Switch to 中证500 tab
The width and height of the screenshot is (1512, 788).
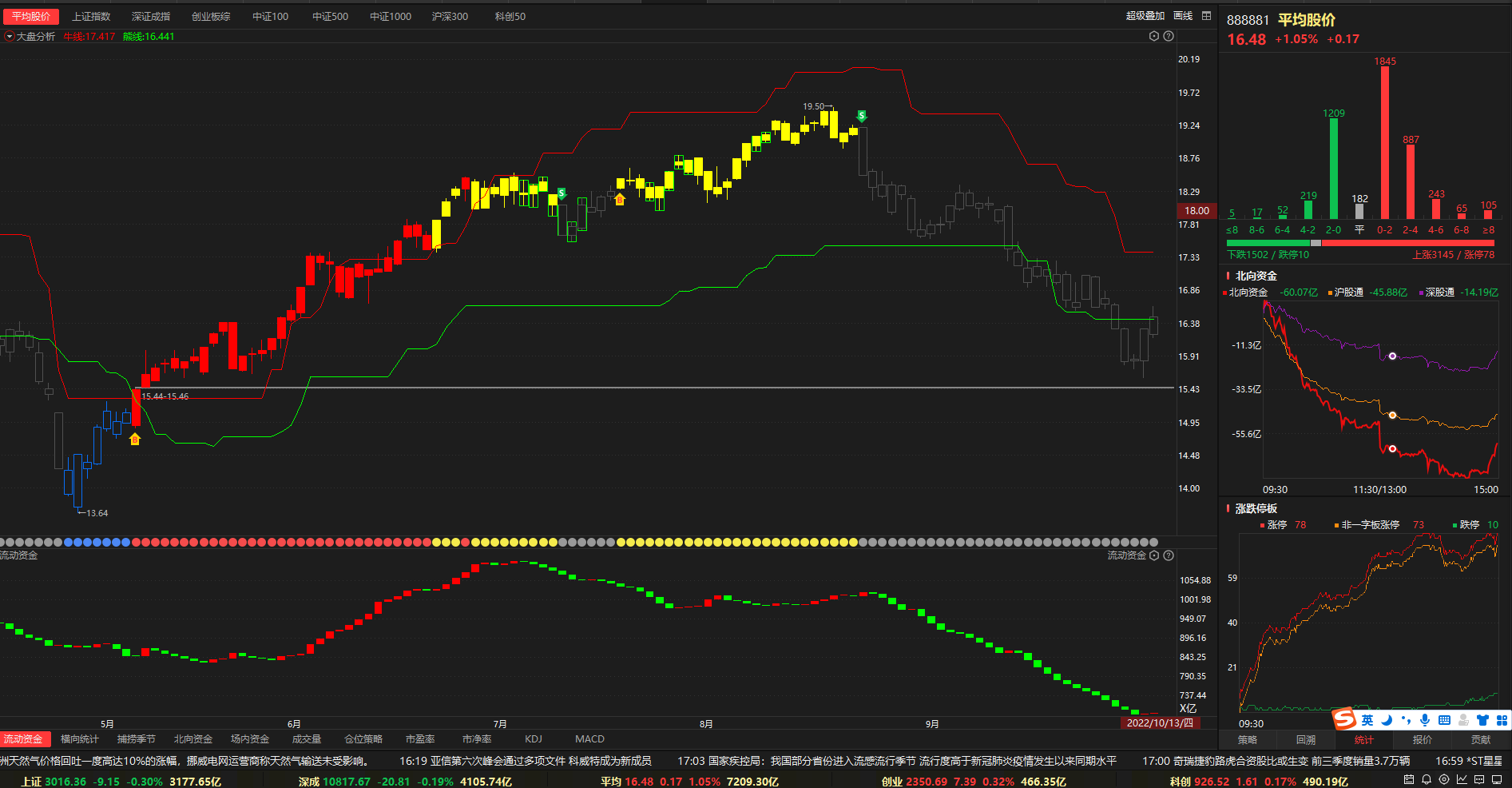[x=330, y=16]
